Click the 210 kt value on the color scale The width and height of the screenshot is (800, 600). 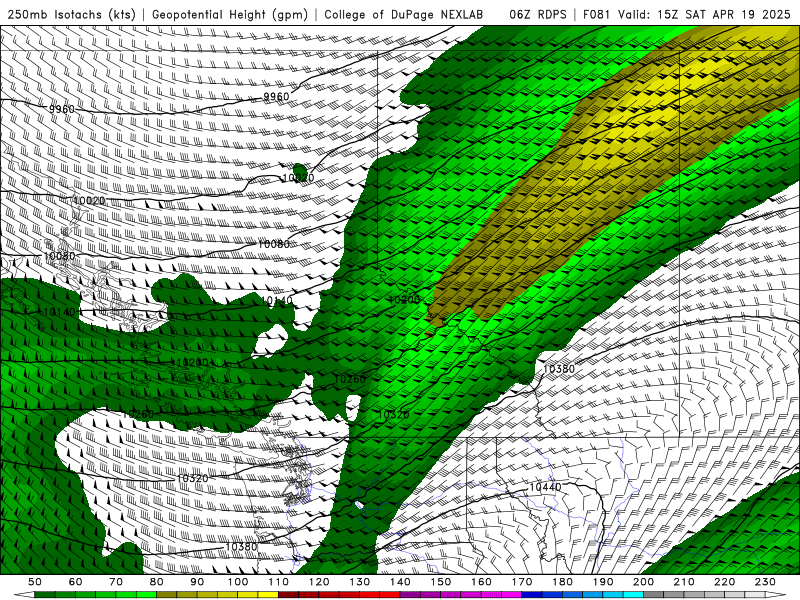tap(684, 582)
